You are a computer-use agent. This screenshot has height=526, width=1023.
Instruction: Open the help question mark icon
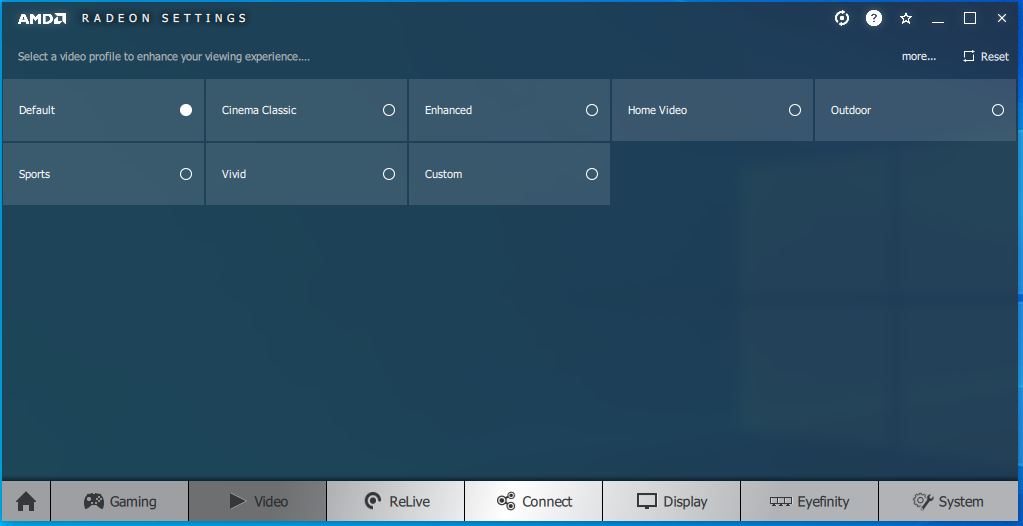874,18
